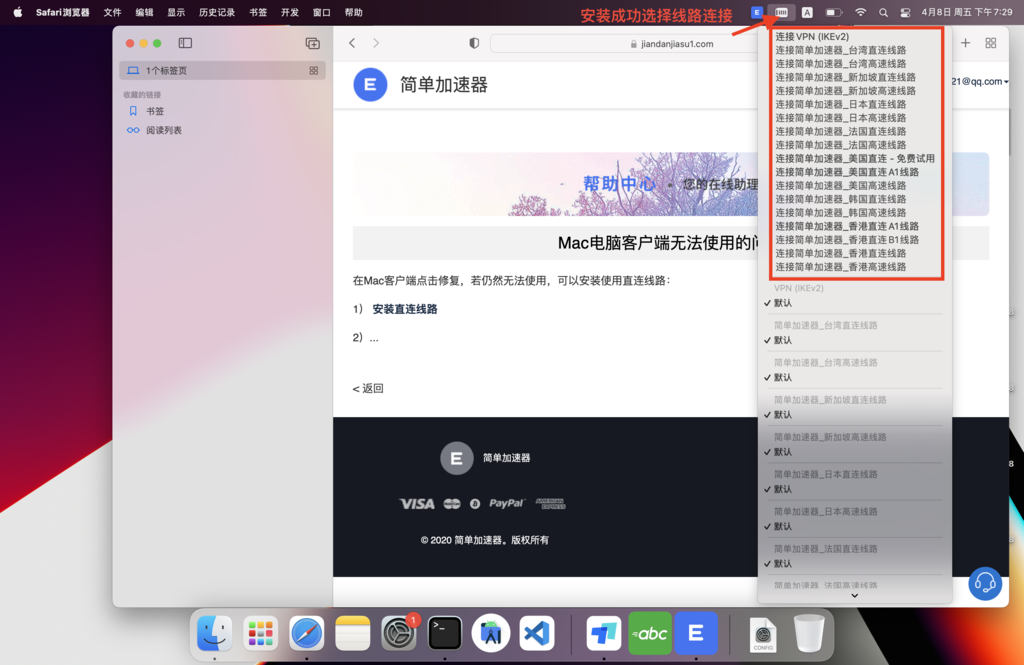
Task: Click the new tab group icon
Action: click(x=312, y=43)
